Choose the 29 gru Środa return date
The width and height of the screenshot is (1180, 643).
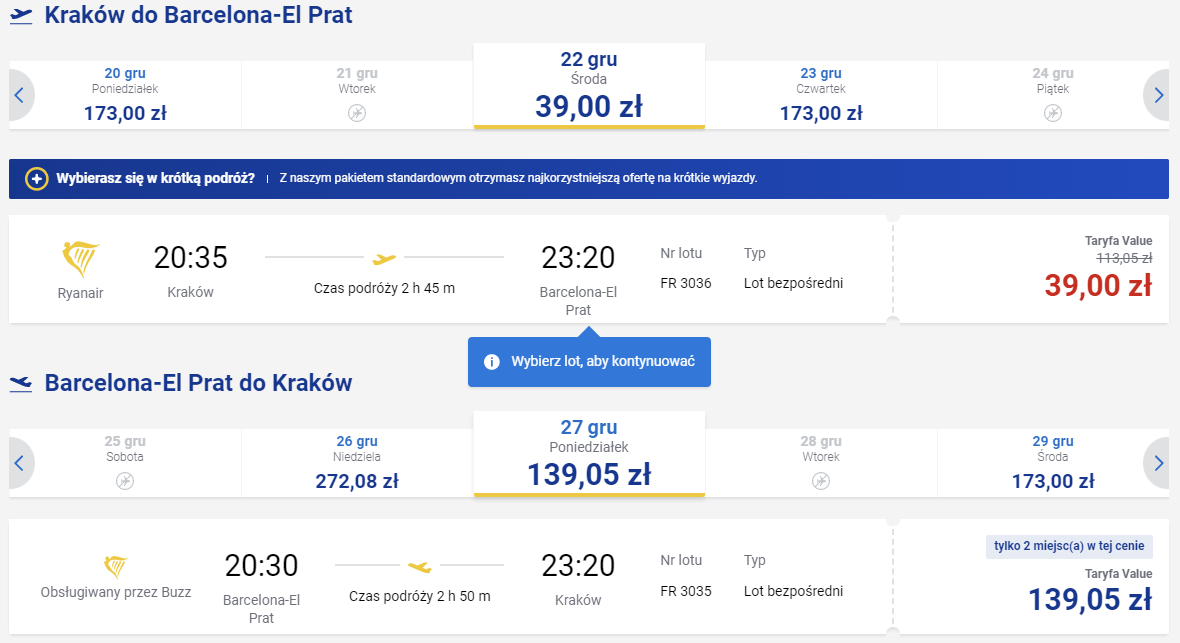(1053, 463)
